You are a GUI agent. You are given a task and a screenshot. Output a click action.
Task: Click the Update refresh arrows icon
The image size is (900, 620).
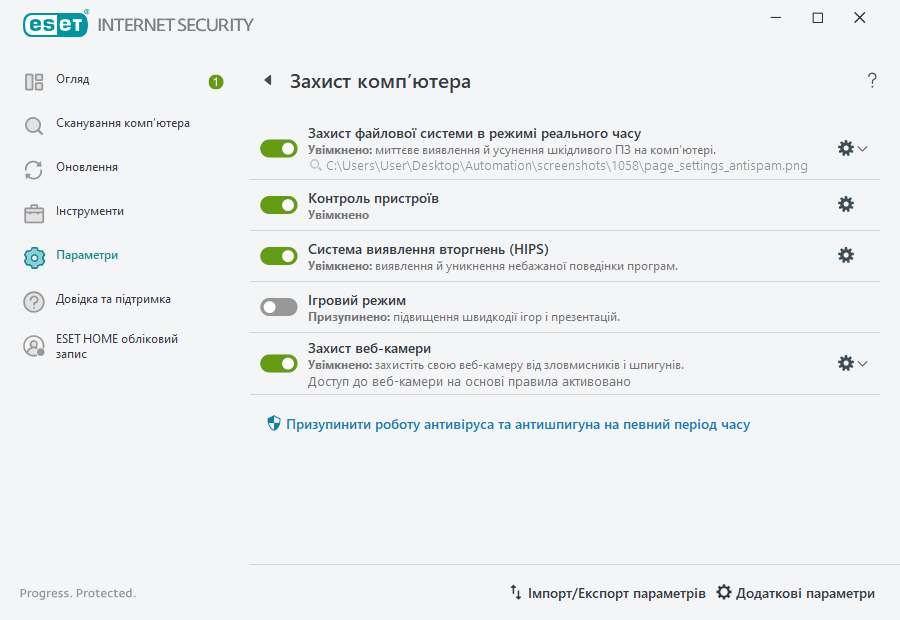pos(34,170)
